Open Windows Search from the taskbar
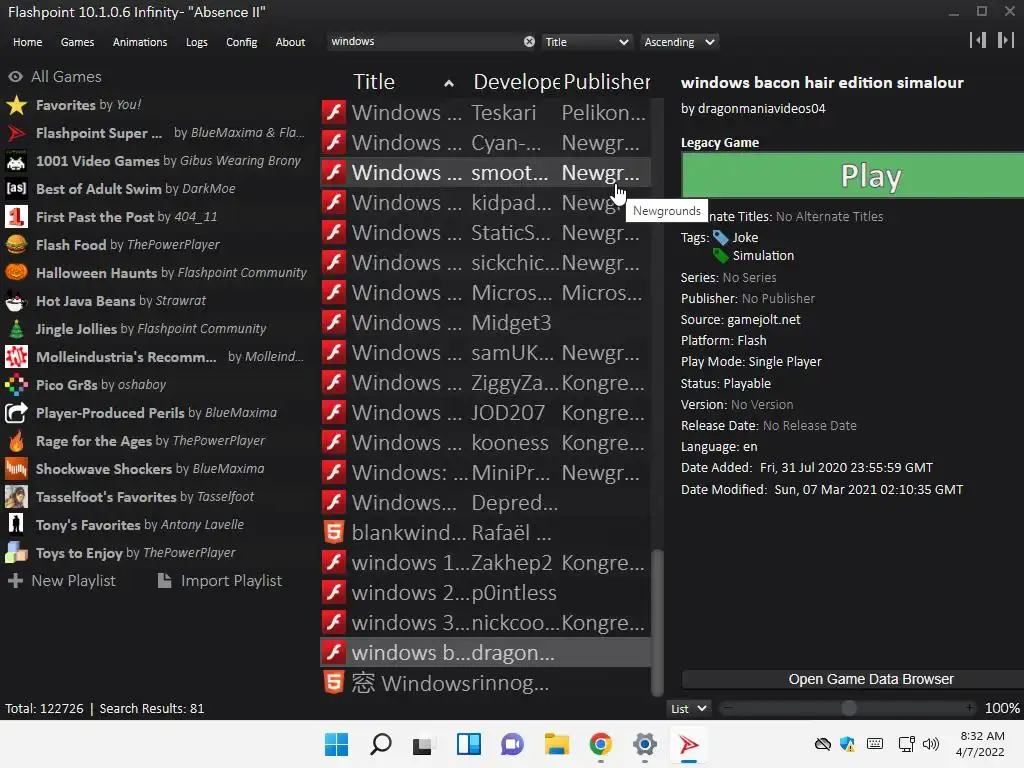 point(381,744)
